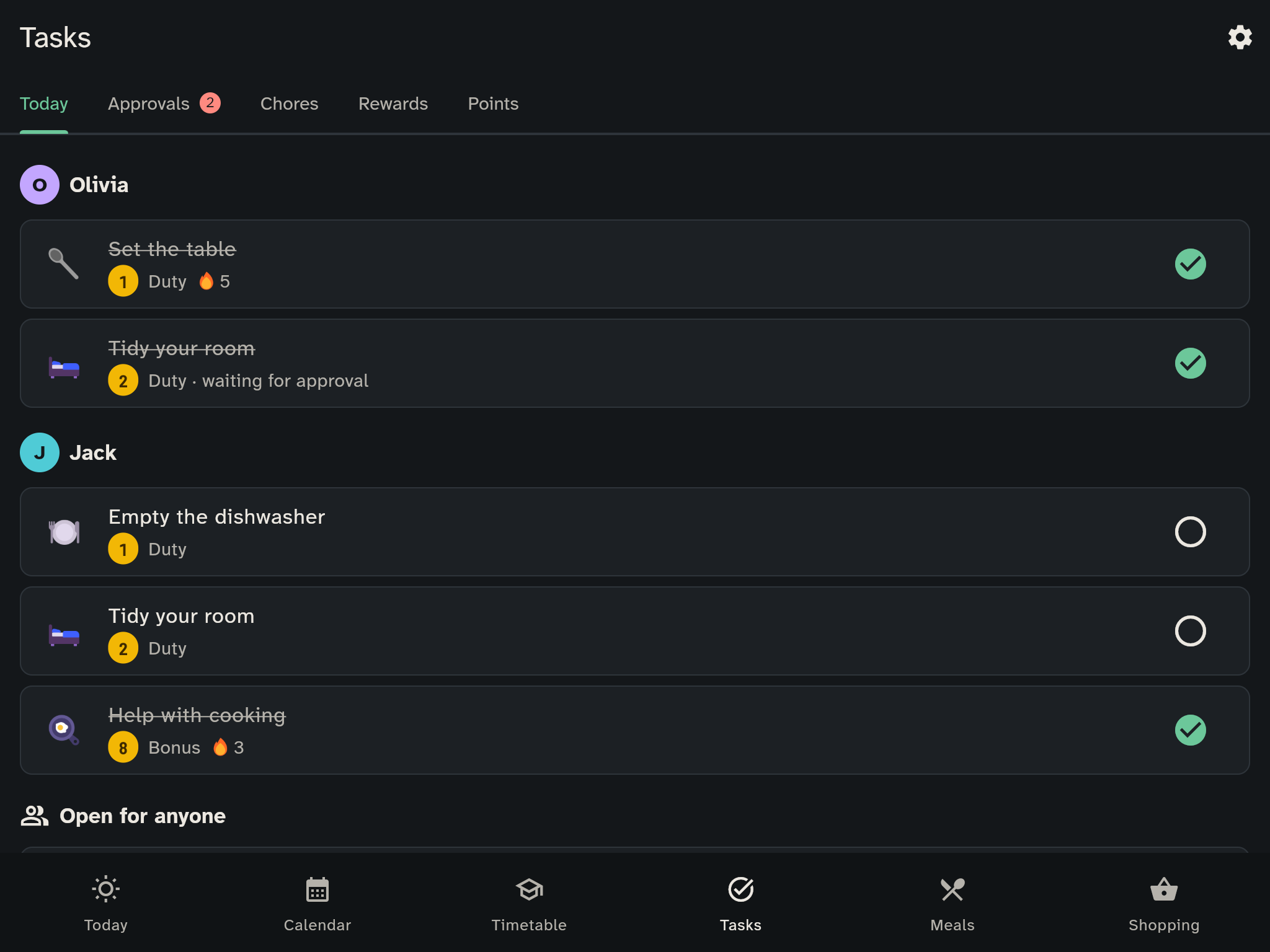Open settings with the gear icon
1270x952 pixels.
[x=1240, y=37]
